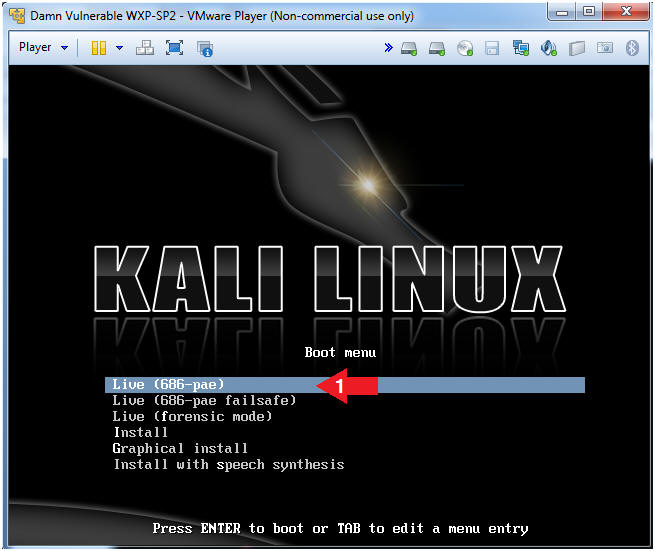Toggle Unity mode icon
This screenshot has height=551, width=655.
point(205,48)
